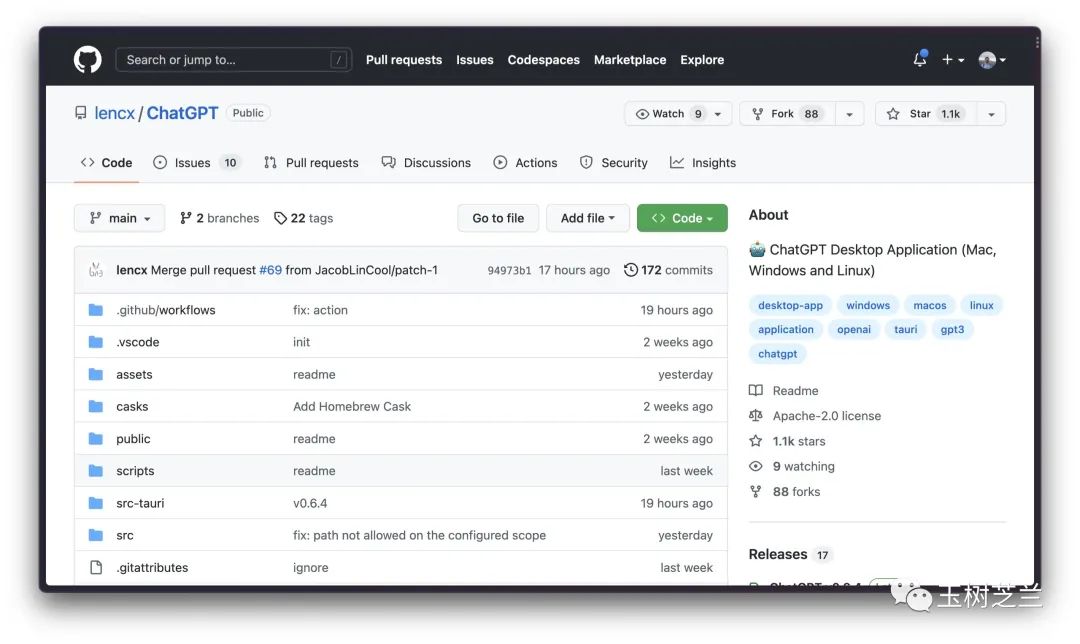The image size is (1080, 644).
Task: View the 22 tags link
Action: click(x=304, y=218)
